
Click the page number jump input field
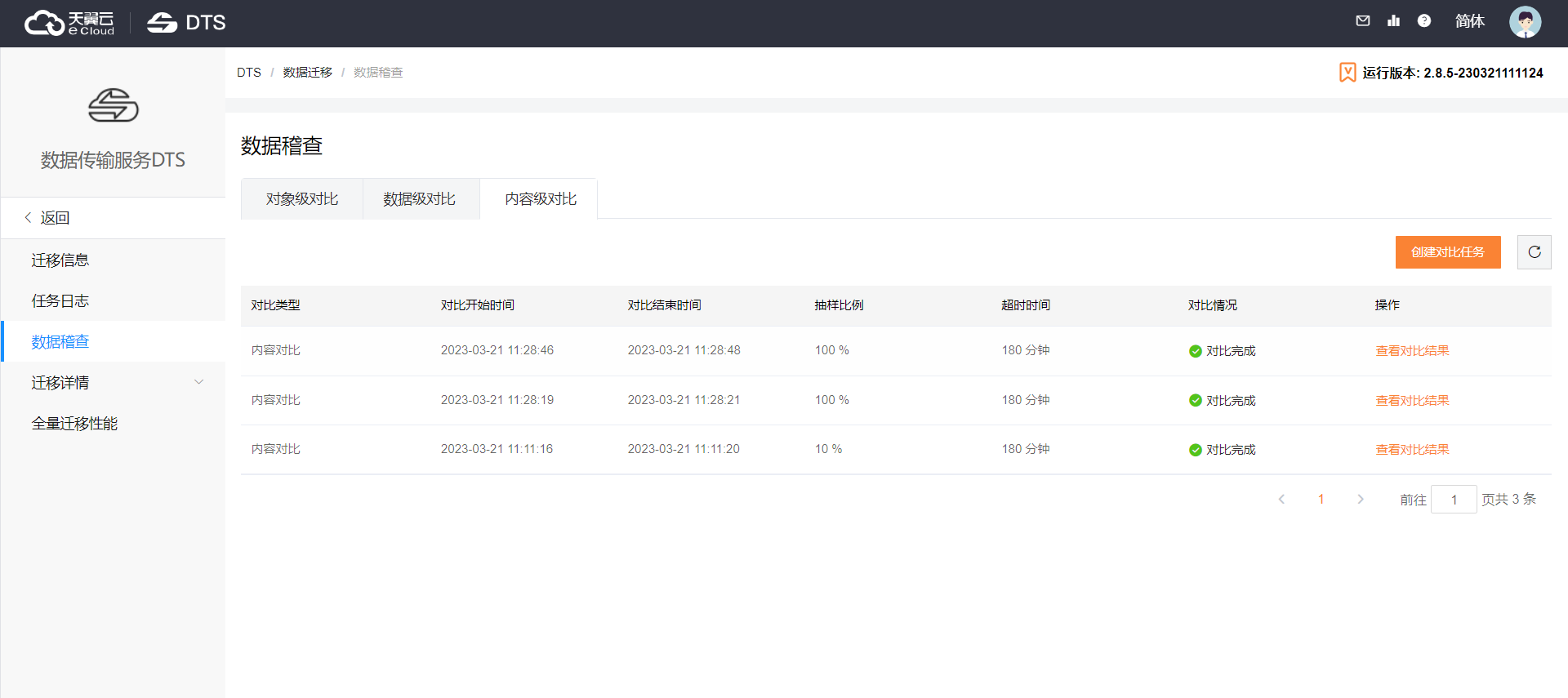tap(1453, 500)
